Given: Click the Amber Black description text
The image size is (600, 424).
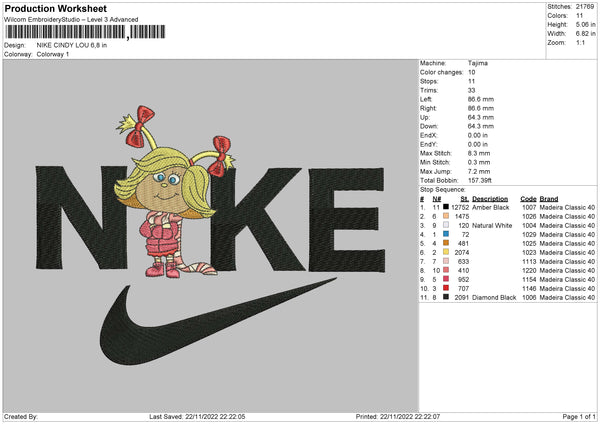Looking at the screenshot, I should click(x=491, y=207).
